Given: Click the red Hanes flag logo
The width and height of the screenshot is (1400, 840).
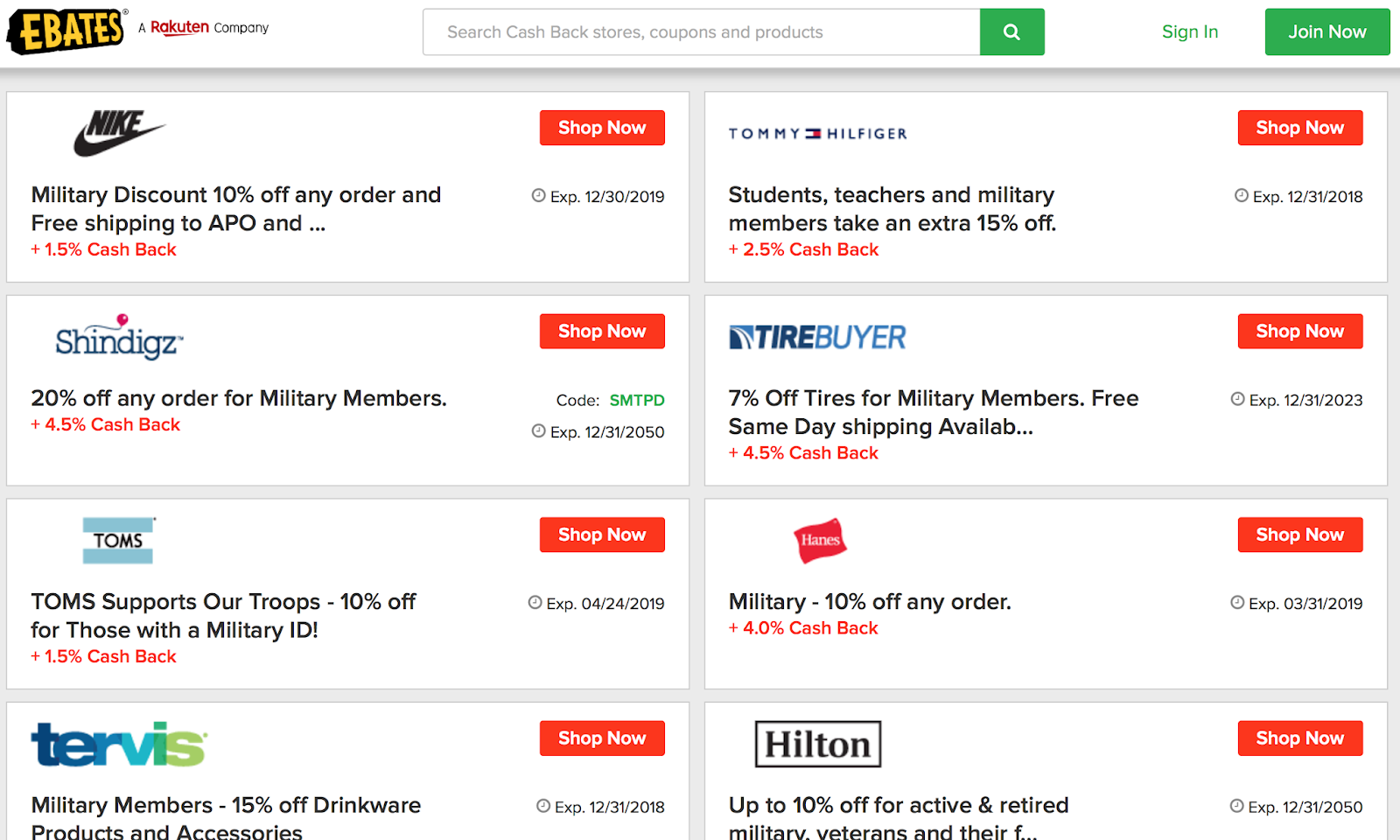Looking at the screenshot, I should 820,541.
